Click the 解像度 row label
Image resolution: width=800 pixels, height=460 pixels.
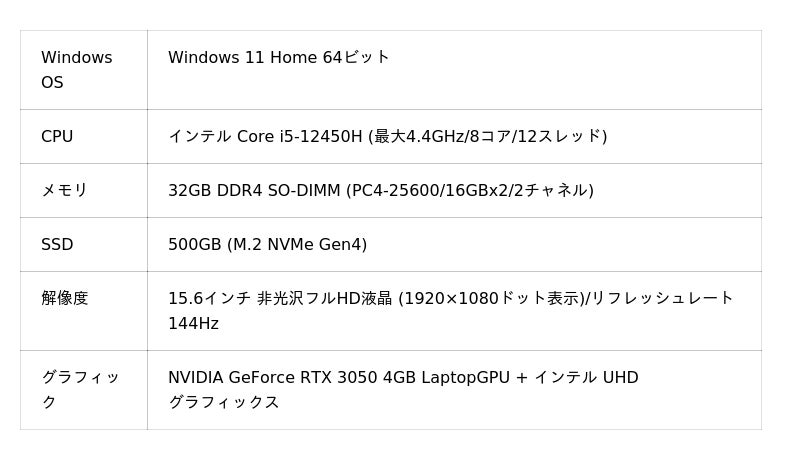click(x=64, y=299)
